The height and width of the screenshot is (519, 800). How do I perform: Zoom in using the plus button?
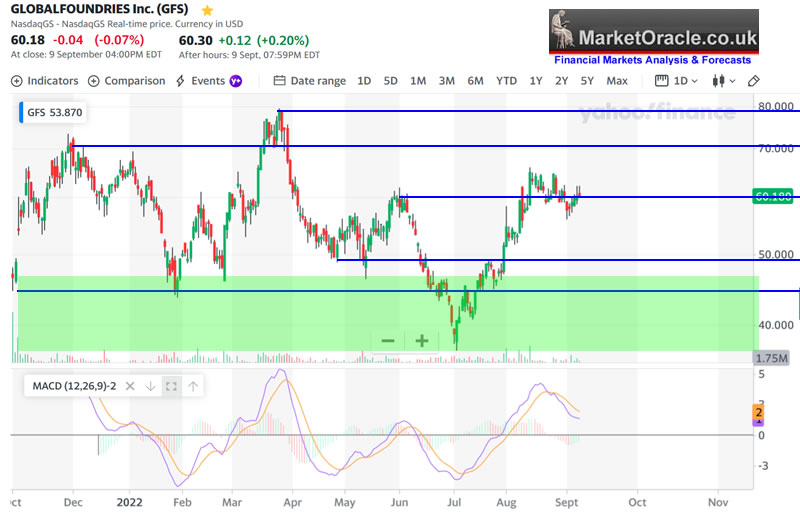coord(421,341)
